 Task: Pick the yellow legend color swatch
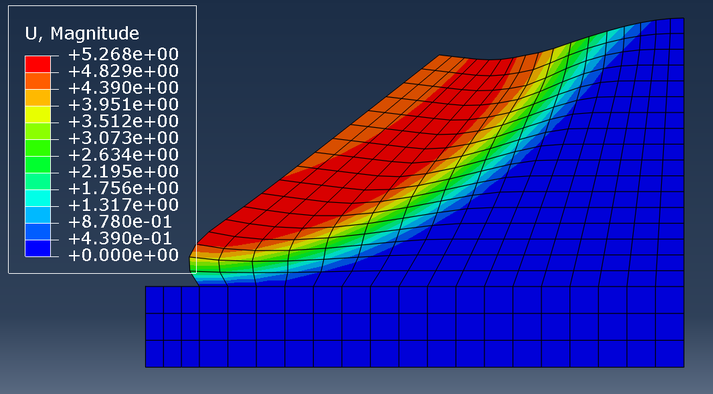point(38,114)
